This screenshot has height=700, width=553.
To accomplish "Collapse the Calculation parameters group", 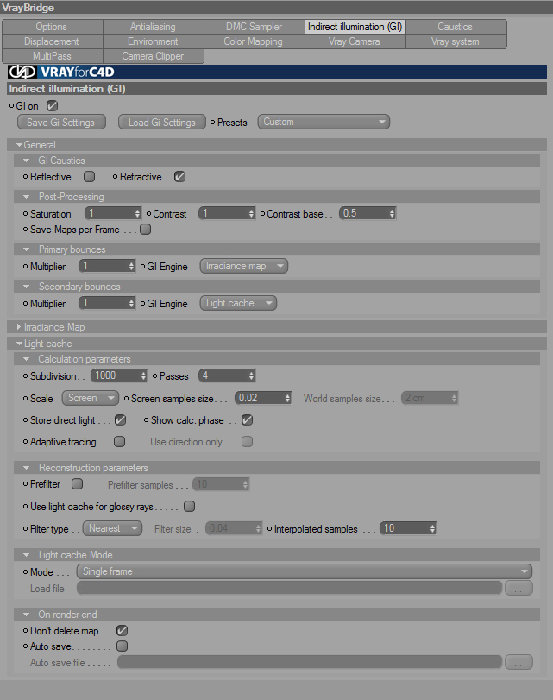I will click(26, 359).
